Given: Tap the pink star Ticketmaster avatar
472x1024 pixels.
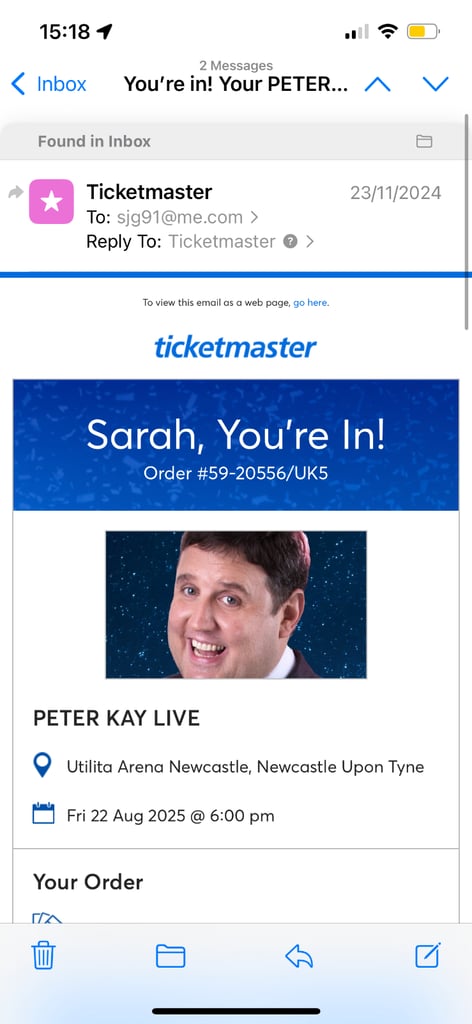Looking at the screenshot, I should (x=52, y=202).
